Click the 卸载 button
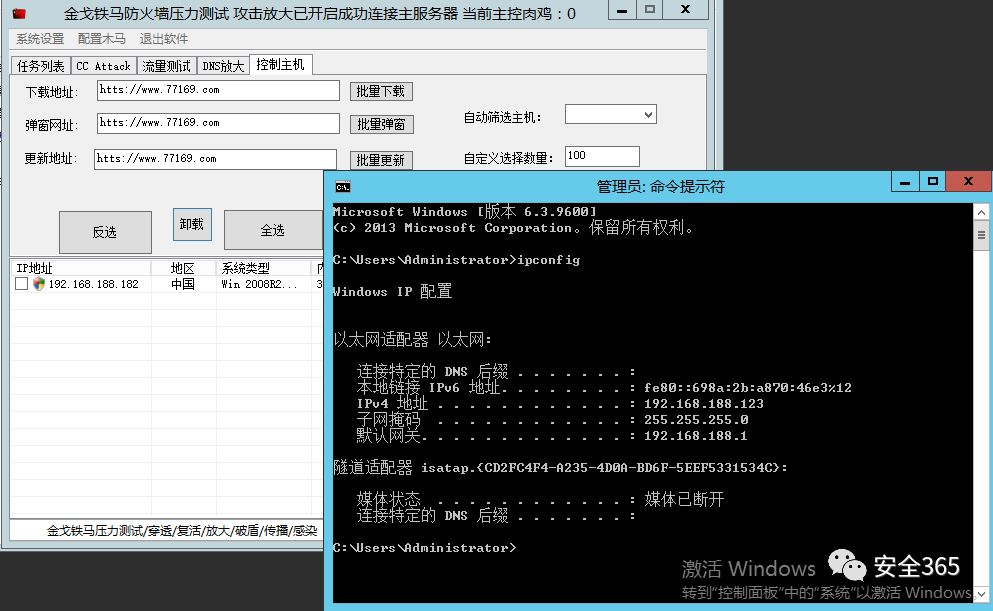This screenshot has height=611, width=993. (x=192, y=224)
